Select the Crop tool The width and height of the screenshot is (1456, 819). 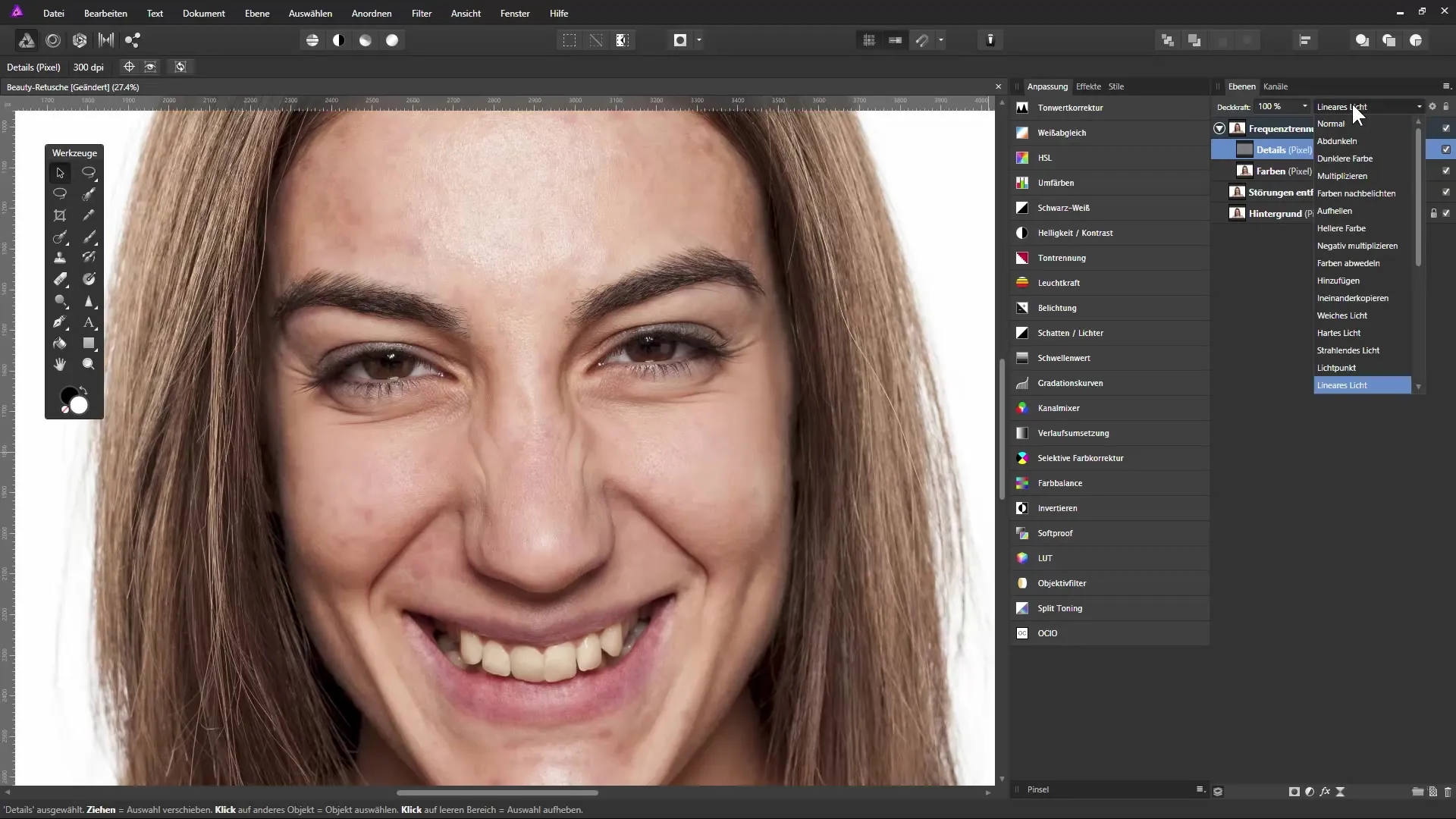(x=60, y=215)
